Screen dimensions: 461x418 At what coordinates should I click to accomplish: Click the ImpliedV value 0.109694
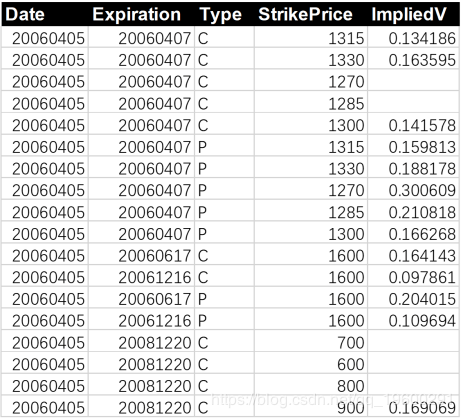coord(422,321)
